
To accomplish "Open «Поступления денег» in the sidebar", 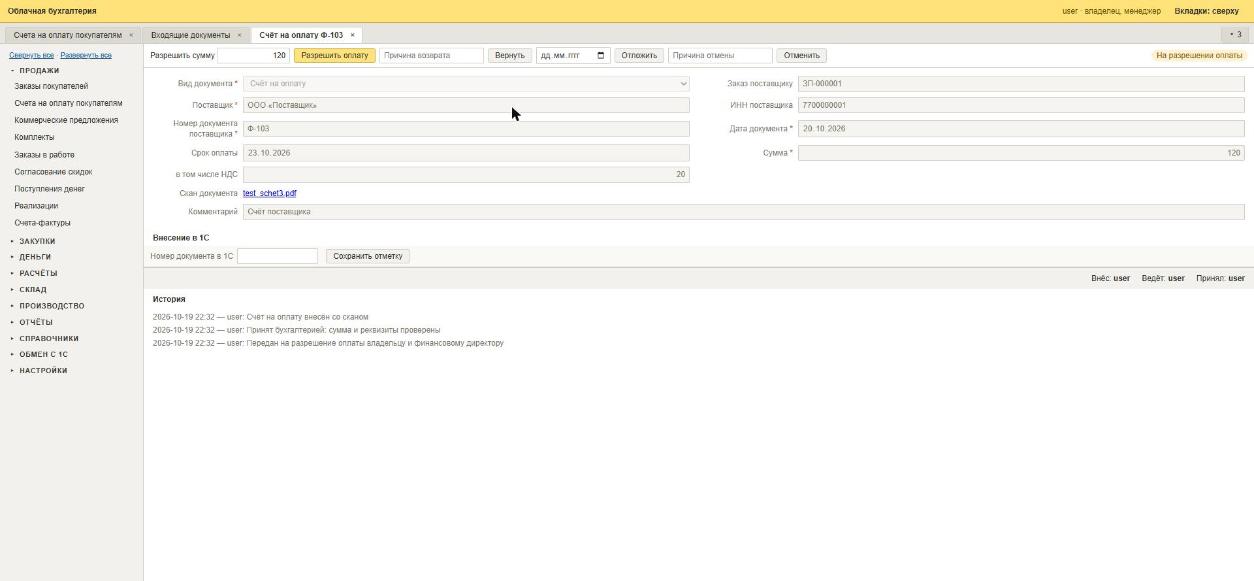I will pyautogui.click(x=49, y=189).
